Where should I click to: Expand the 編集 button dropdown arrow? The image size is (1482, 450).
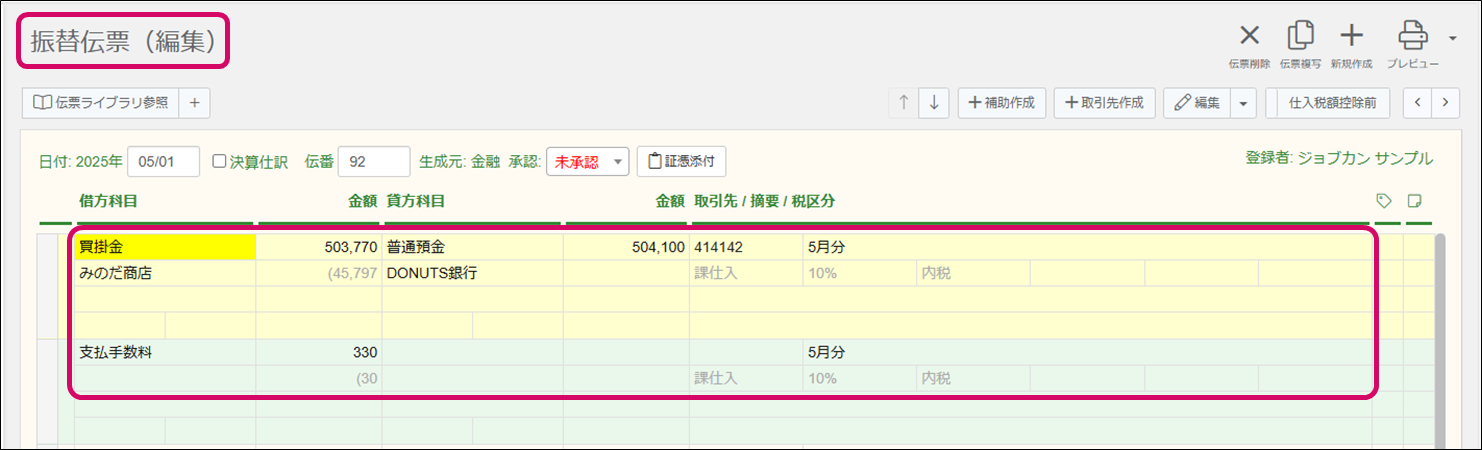click(x=1242, y=102)
